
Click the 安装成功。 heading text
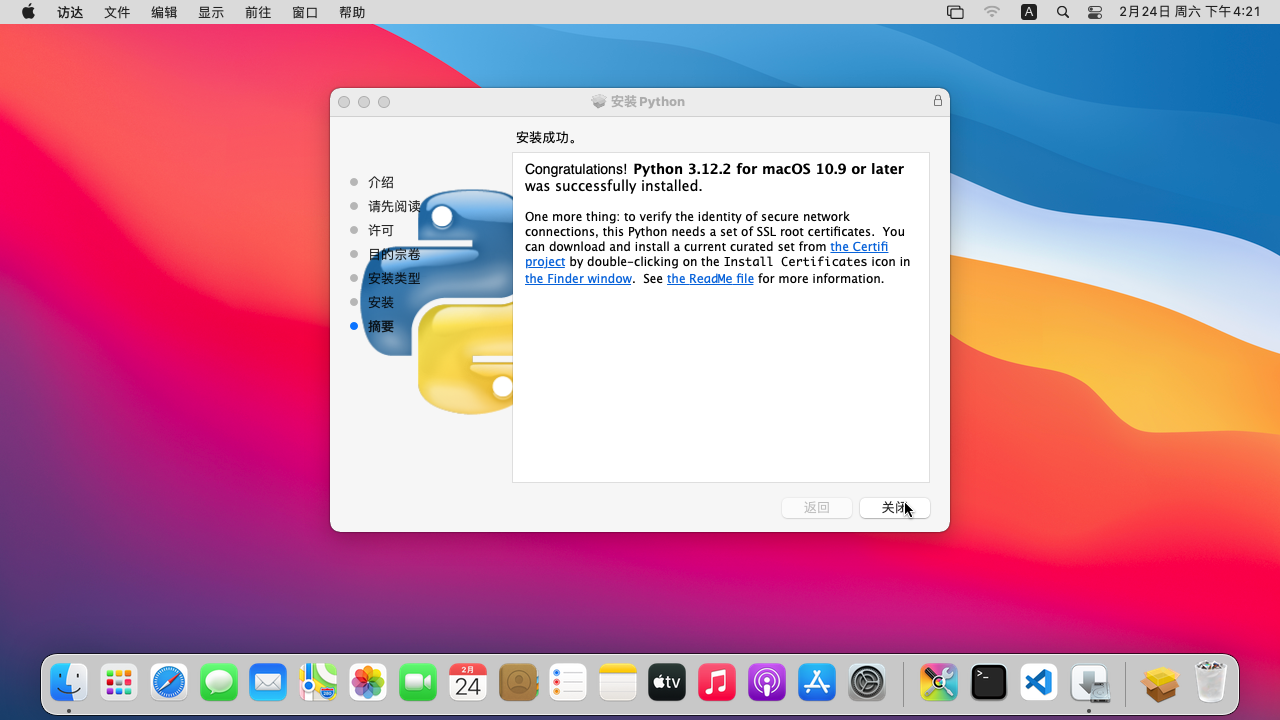click(x=547, y=137)
